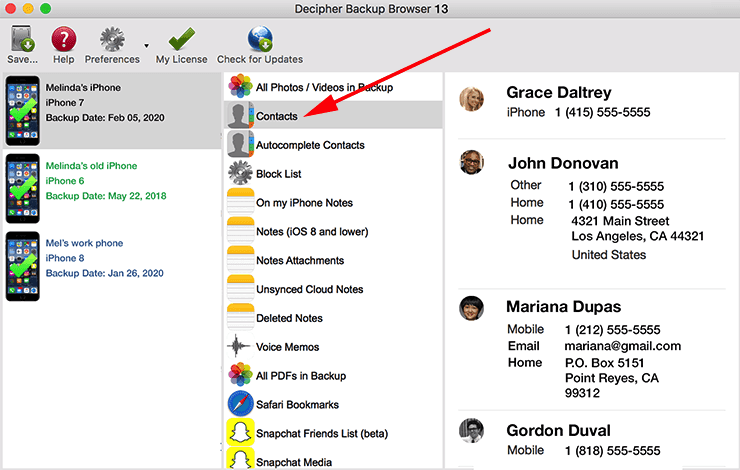
Task: Click phone number 1 (415) 555-5555
Action: point(603,112)
